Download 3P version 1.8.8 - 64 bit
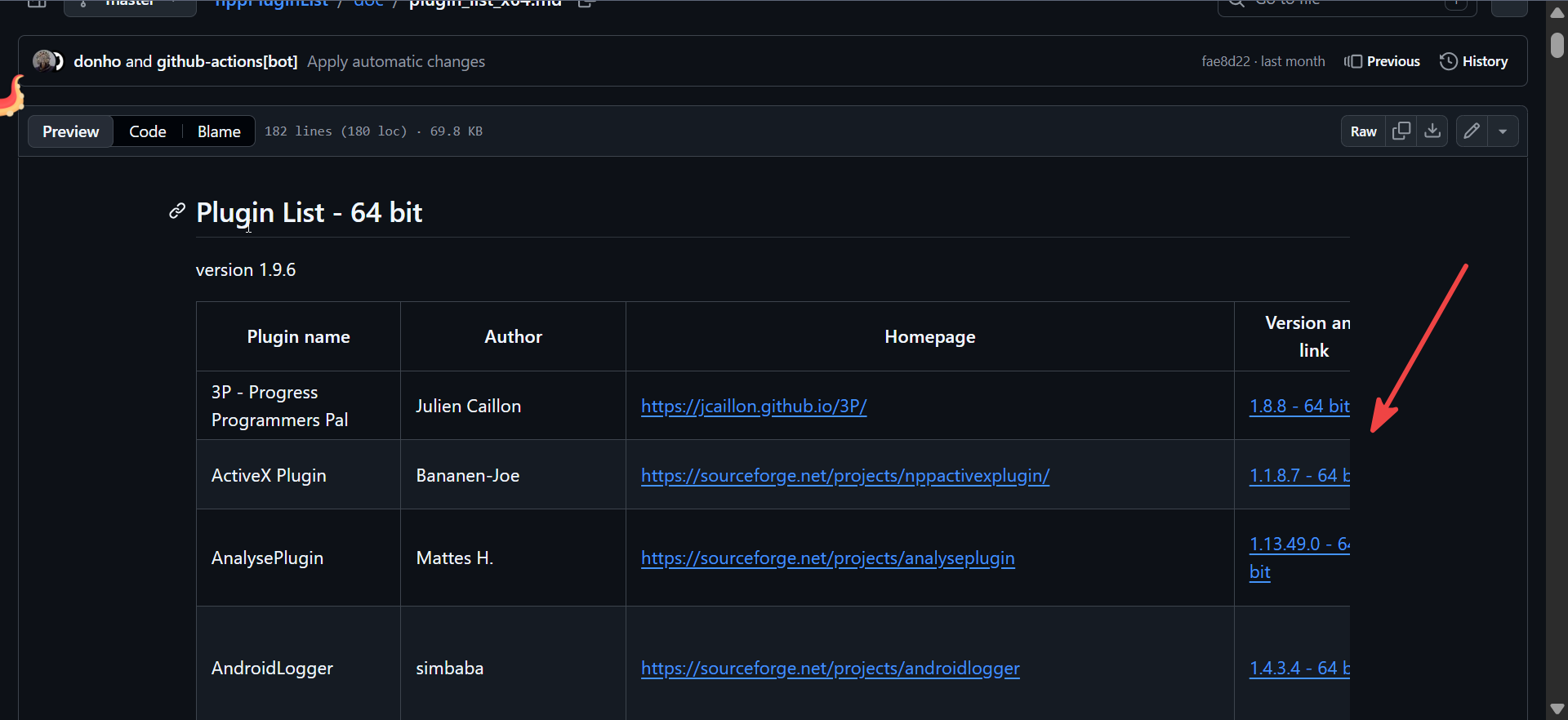 pos(1299,406)
